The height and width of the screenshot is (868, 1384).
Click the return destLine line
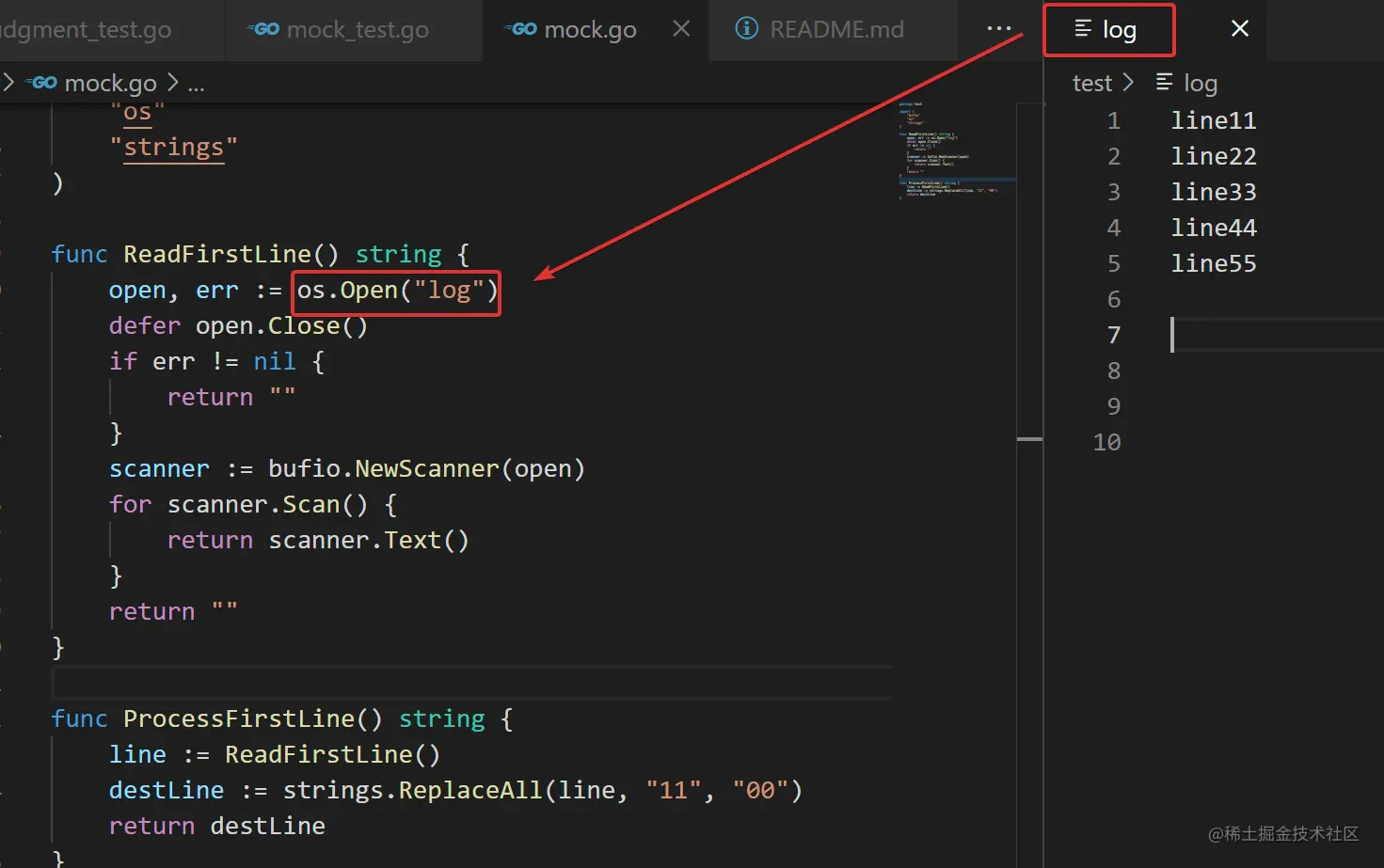tap(217, 827)
